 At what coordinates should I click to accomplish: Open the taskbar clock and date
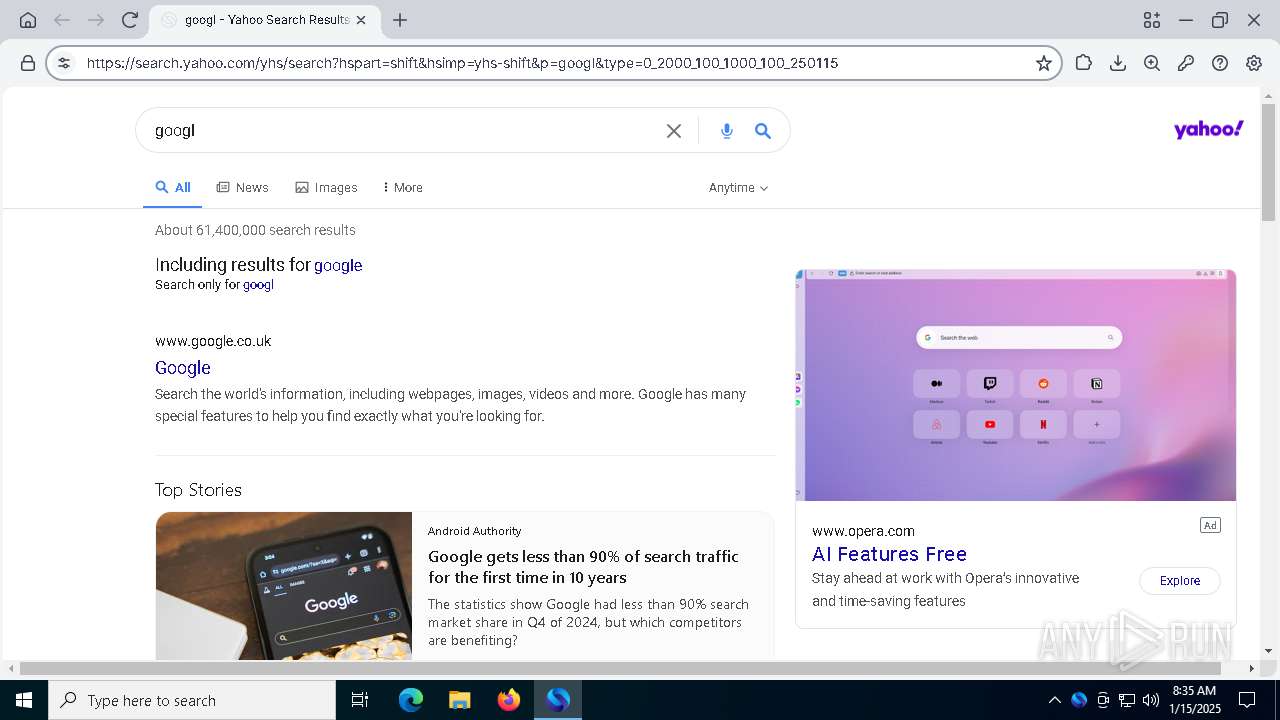click(1195, 700)
